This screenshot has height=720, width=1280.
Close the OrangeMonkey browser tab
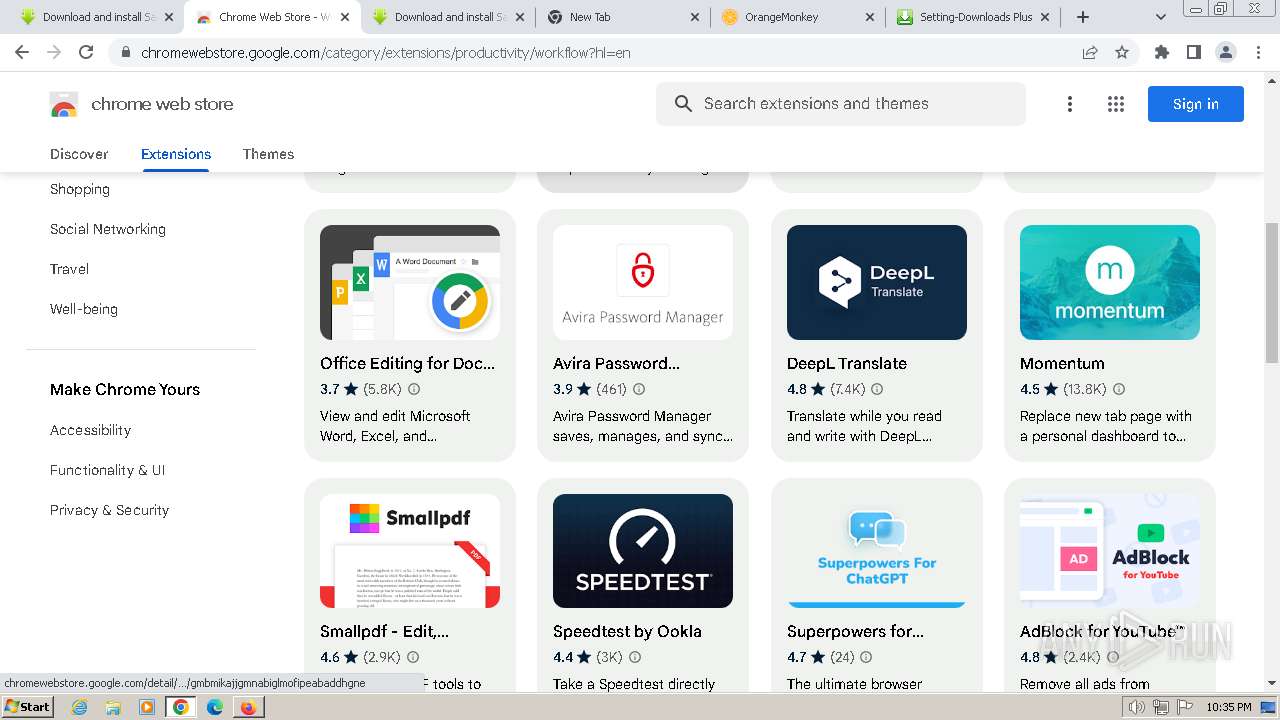pyautogui.click(x=869, y=17)
